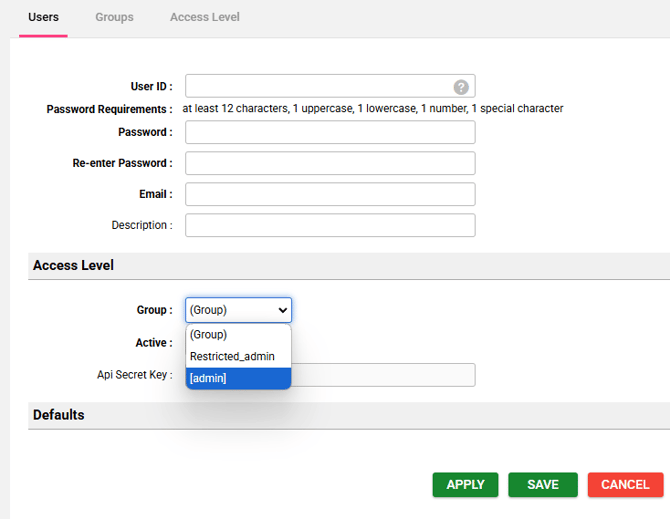Screen dimensions: 670x519
Task: Select the Re-enter Password field
Action: pyautogui.click(x=330, y=163)
